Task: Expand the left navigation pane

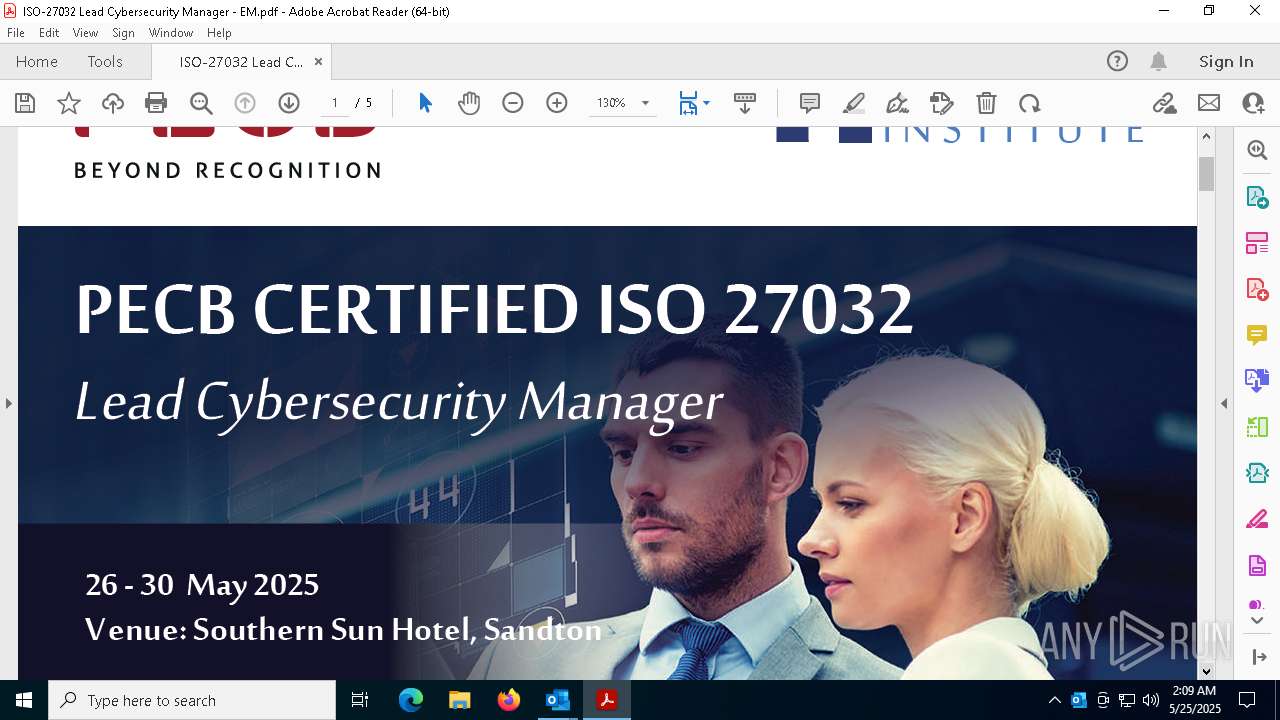Action: point(8,403)
